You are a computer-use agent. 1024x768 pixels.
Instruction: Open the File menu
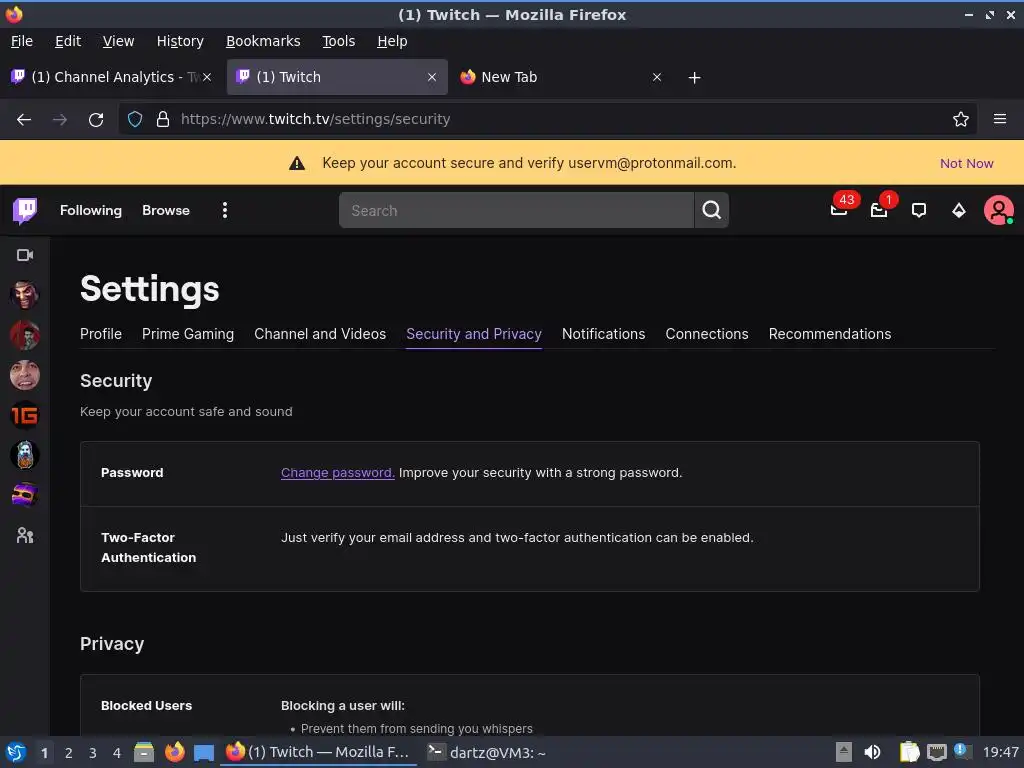(x=22, y=41)
